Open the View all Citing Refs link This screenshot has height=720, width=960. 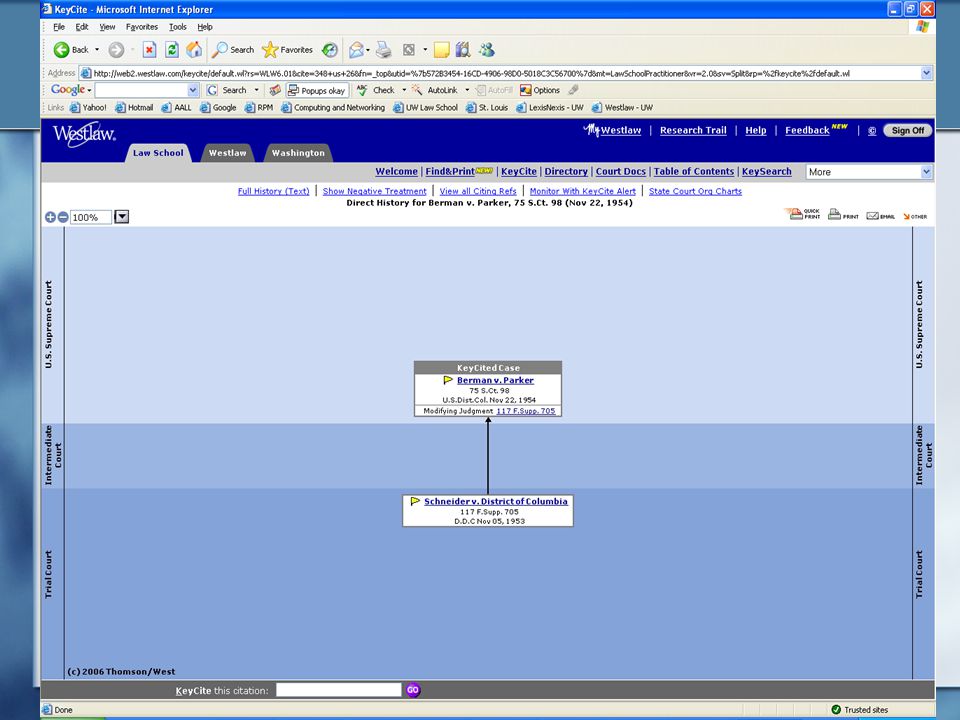click(x=478, y=191)
